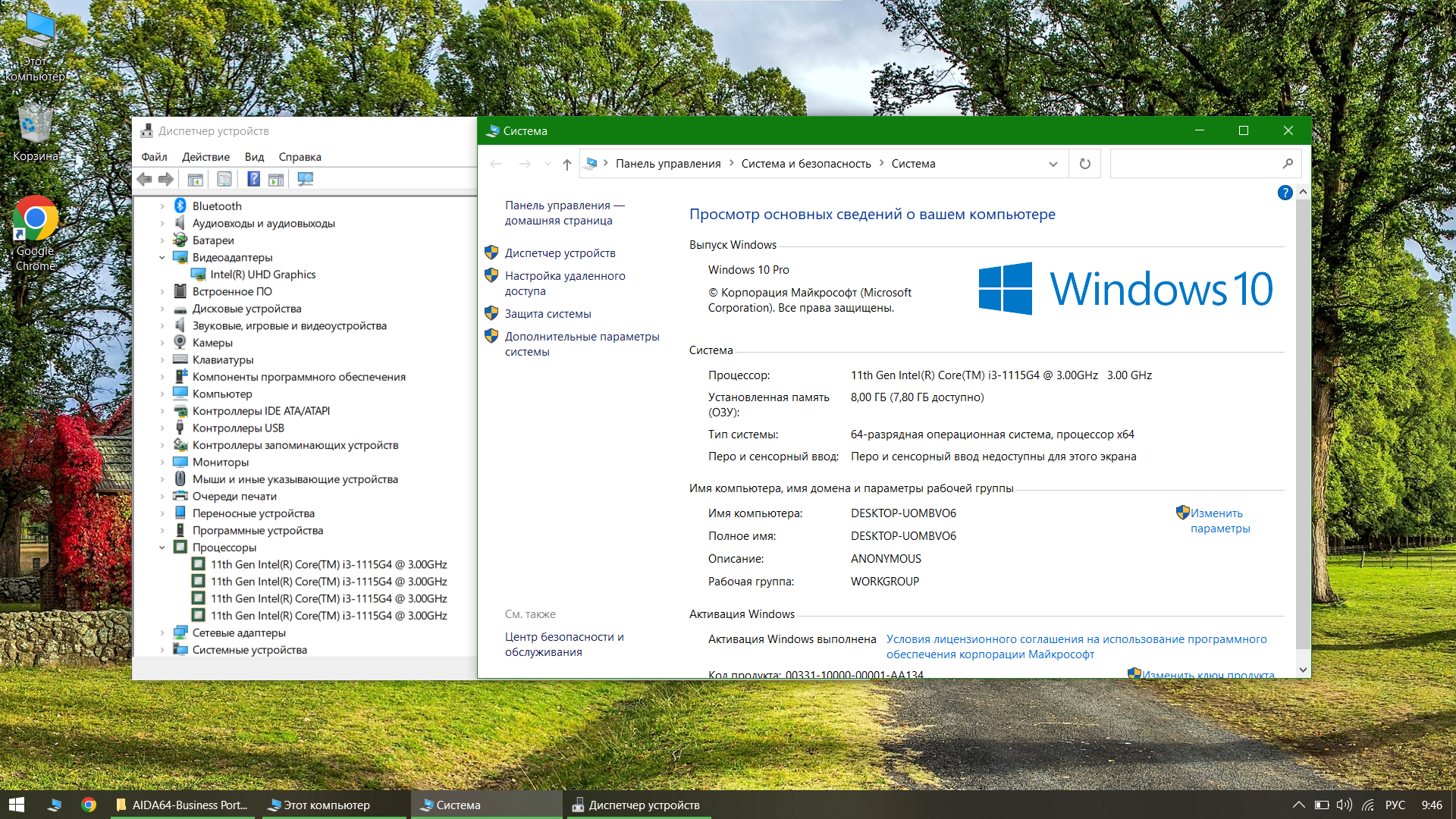Open the Вид menu in Device Manager
1456x819 pixels.
[254, 157]
